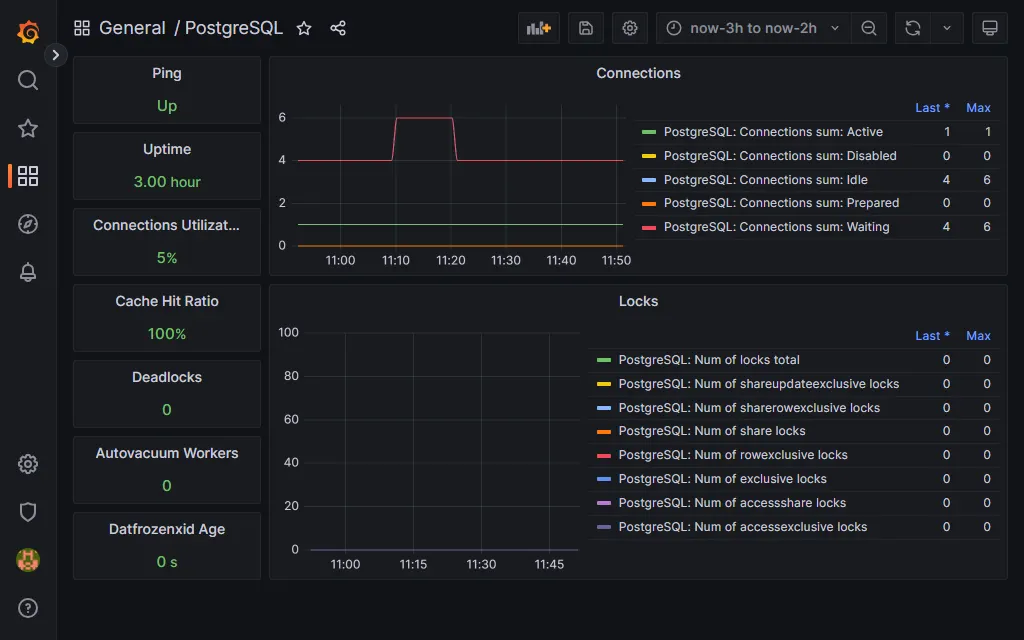
Task: Sort Locks legend by Max
Action: (x=978, y=336)
